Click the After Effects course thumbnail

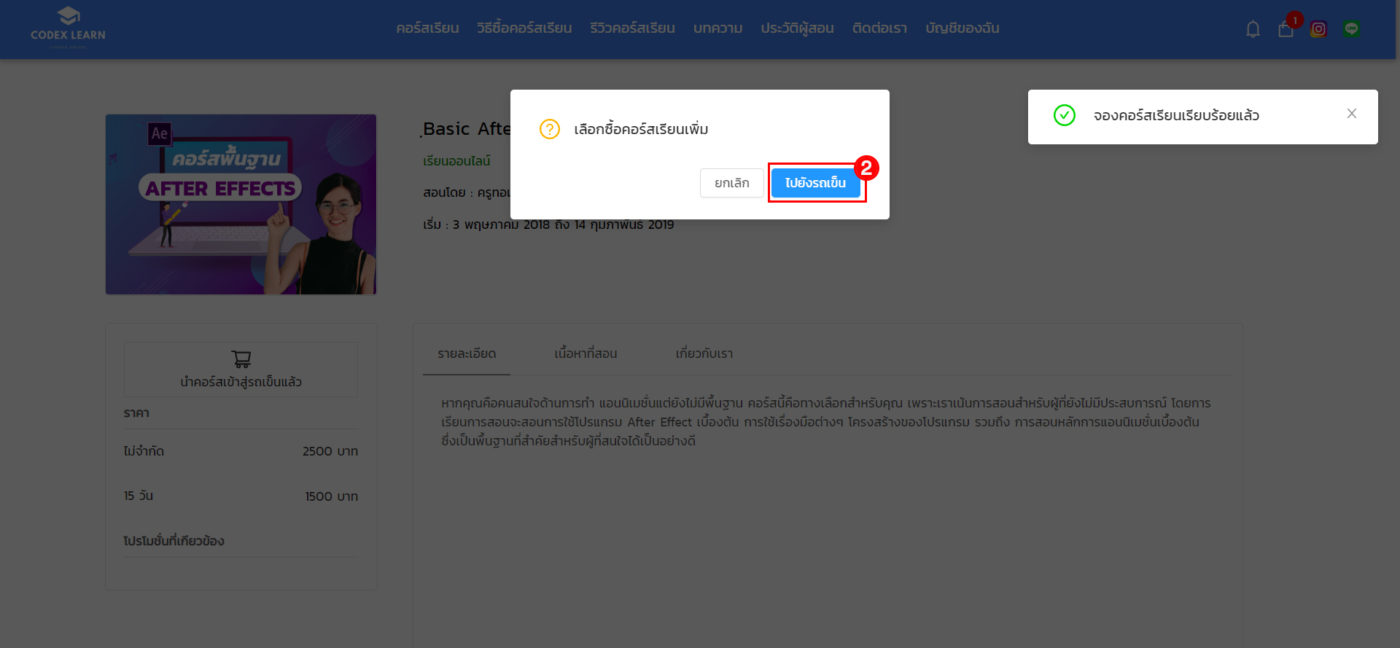coord(241,204)
